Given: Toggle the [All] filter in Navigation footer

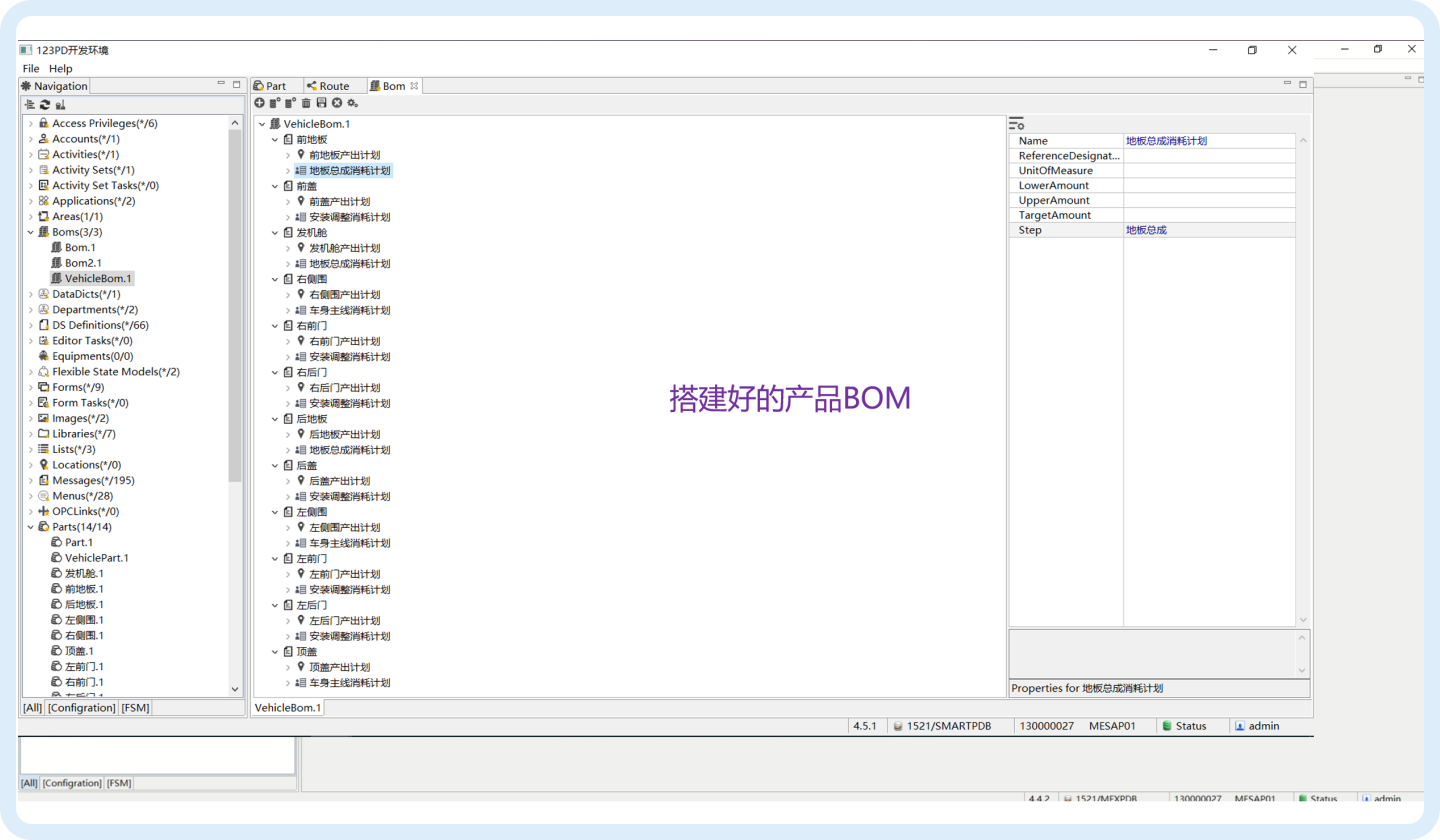Looking at the screenshot, I should (x=32, y=708).
